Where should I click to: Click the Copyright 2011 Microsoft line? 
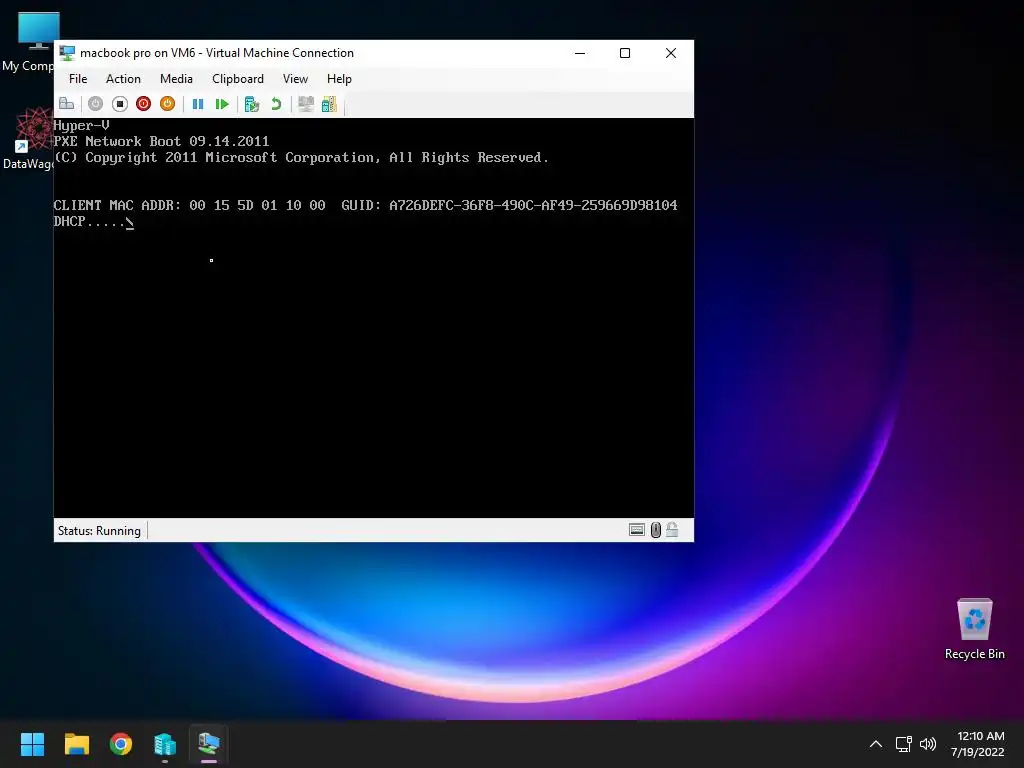(301, 158)
